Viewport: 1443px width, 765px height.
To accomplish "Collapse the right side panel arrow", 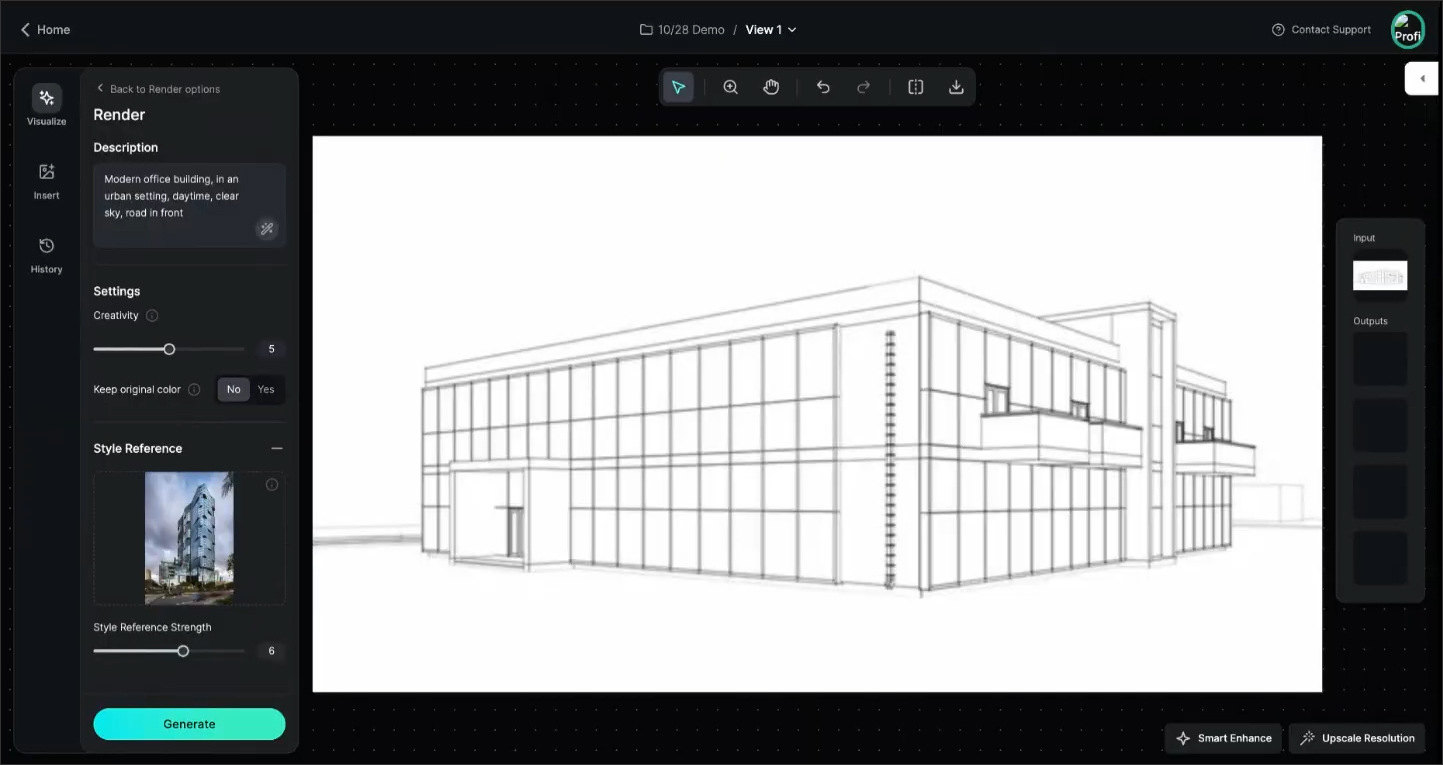I will [1422, 78].
